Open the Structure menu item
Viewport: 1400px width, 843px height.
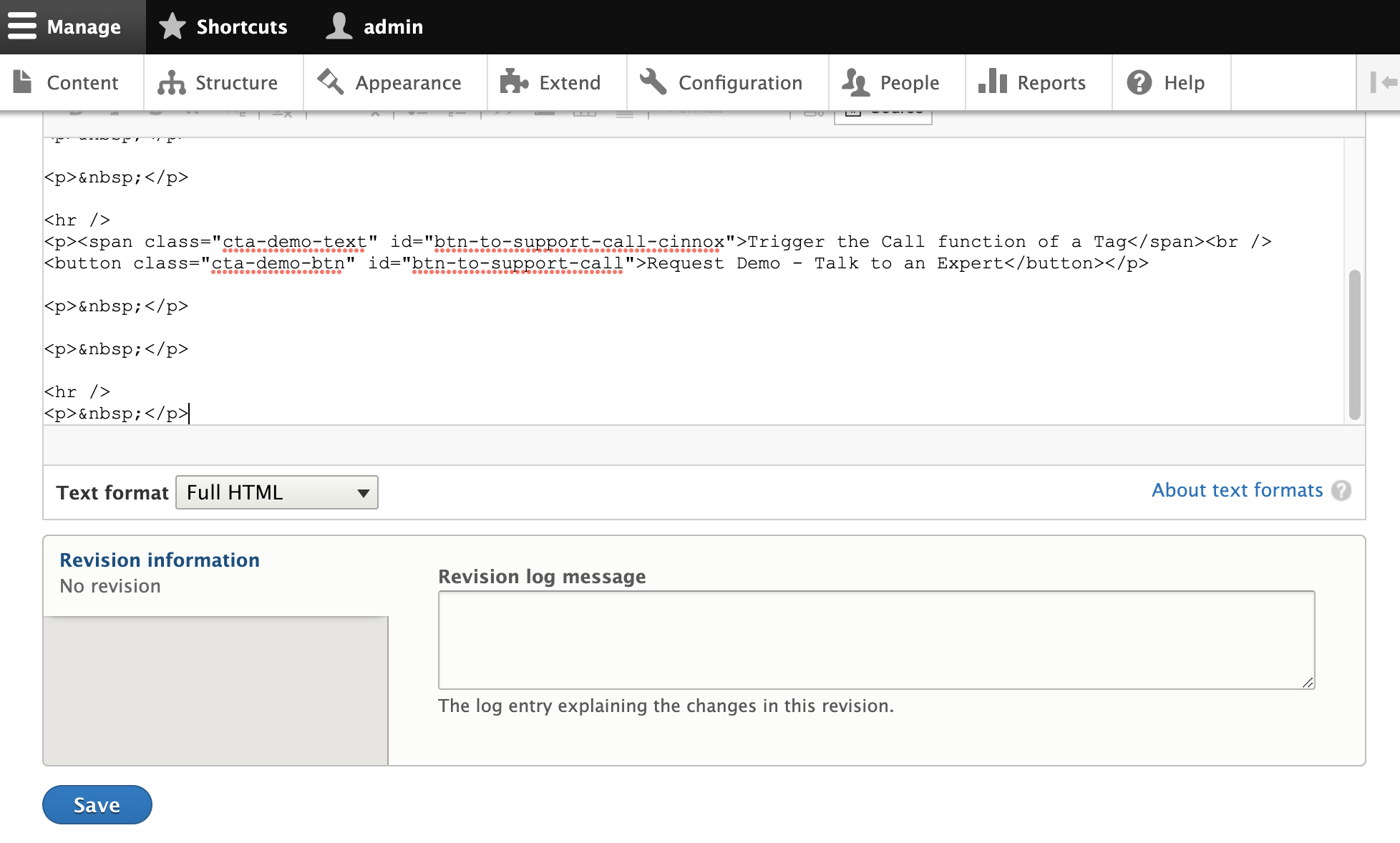click(x=220, y=82)
